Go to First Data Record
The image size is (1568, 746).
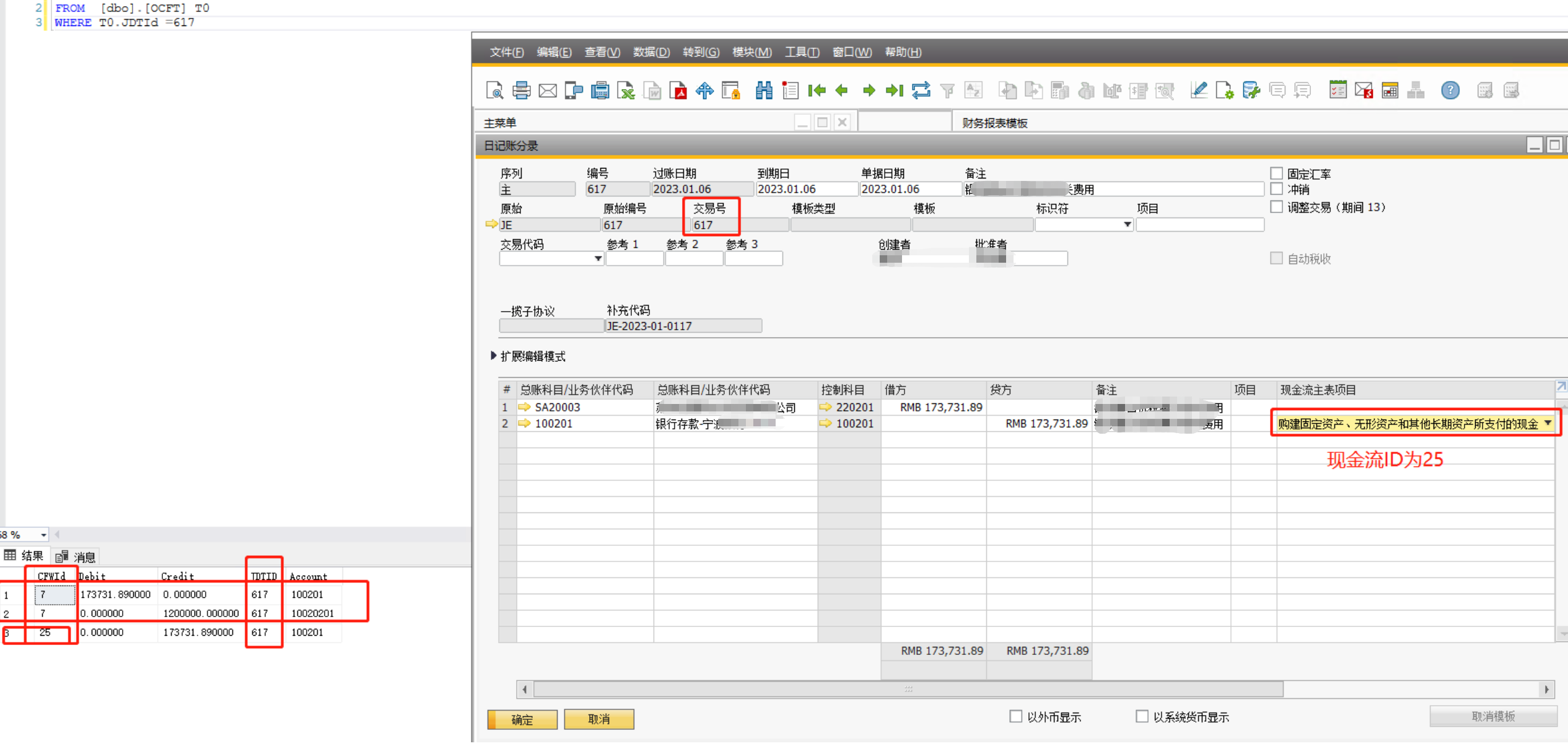point(817,91)
